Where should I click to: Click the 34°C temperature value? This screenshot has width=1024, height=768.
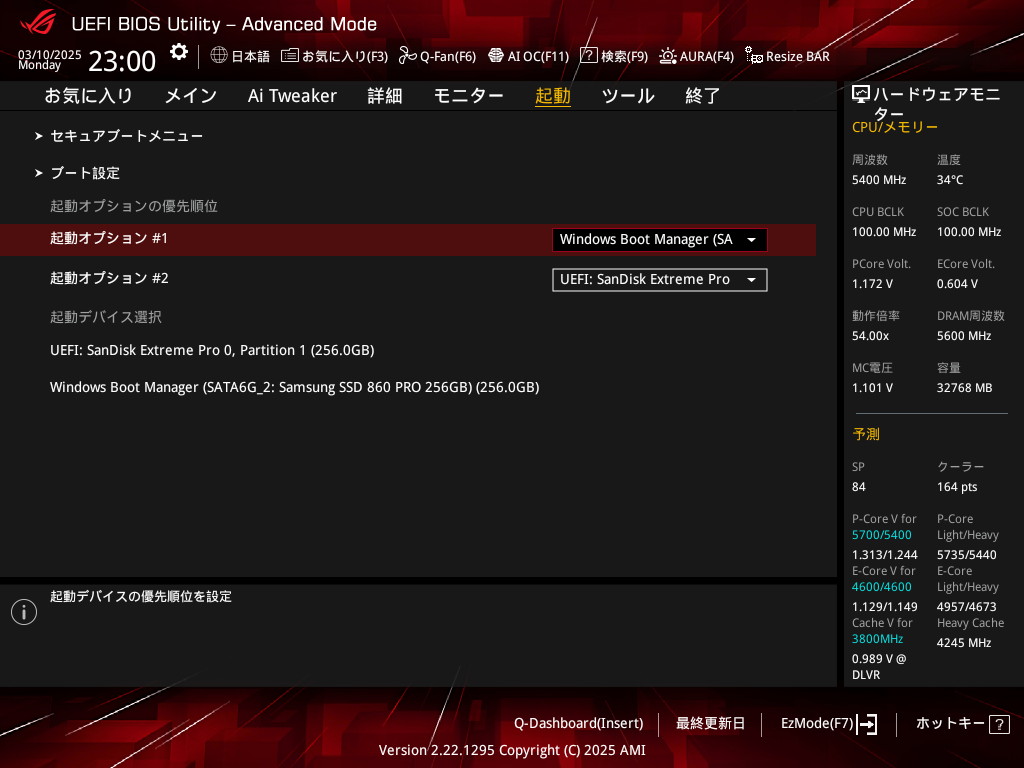[x=950, y=180]
